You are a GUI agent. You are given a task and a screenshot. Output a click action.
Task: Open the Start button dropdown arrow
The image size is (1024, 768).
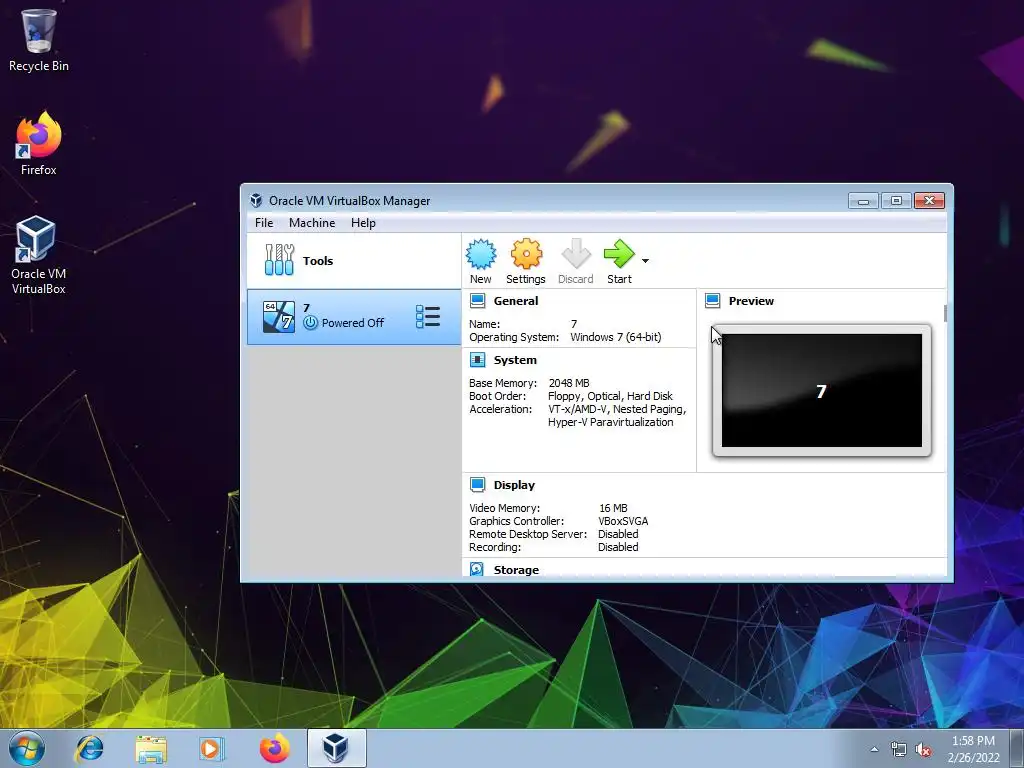click(645, 261)
